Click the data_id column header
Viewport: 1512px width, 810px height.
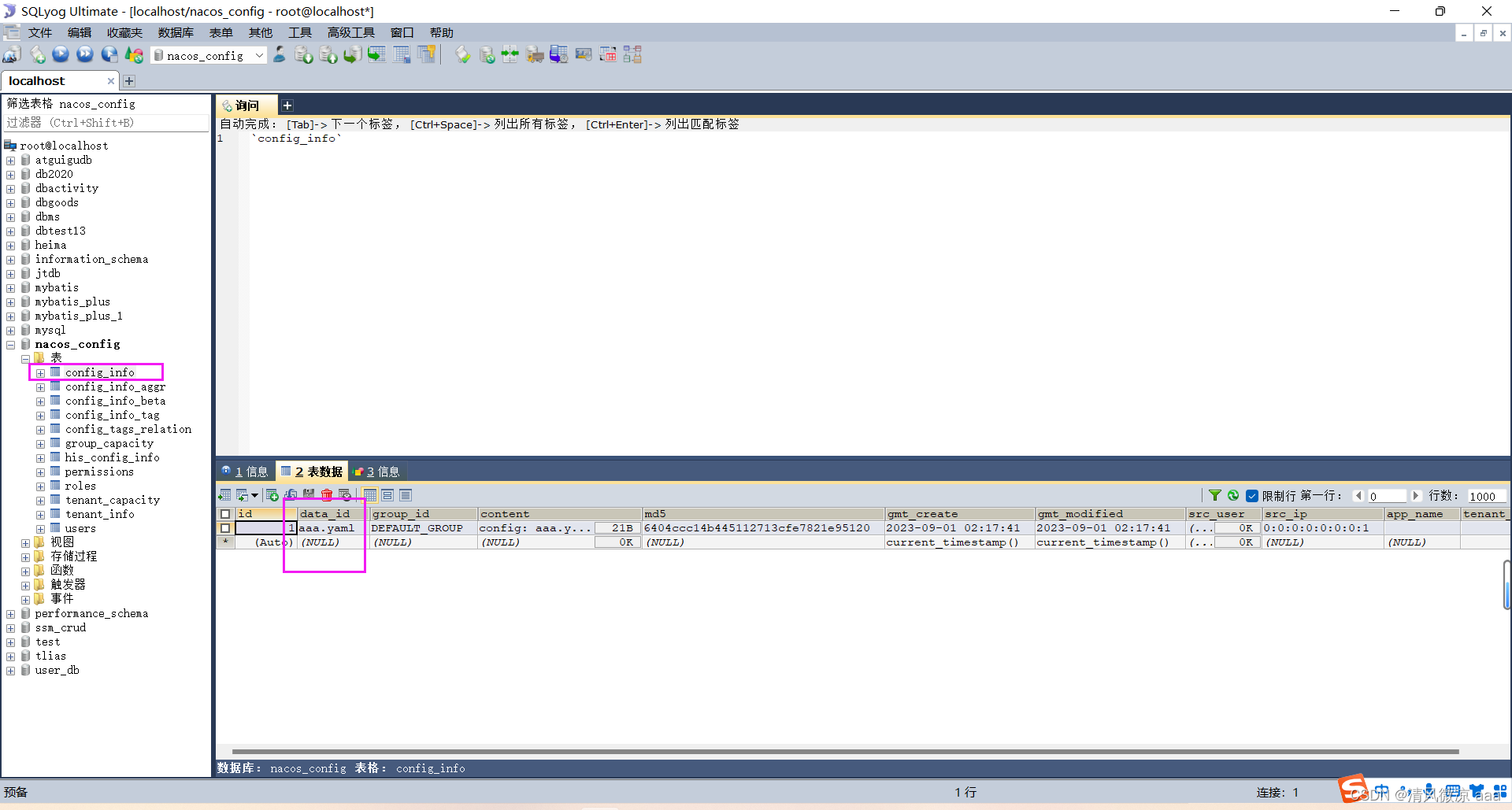pyautogui.click(x=332, y=514)
